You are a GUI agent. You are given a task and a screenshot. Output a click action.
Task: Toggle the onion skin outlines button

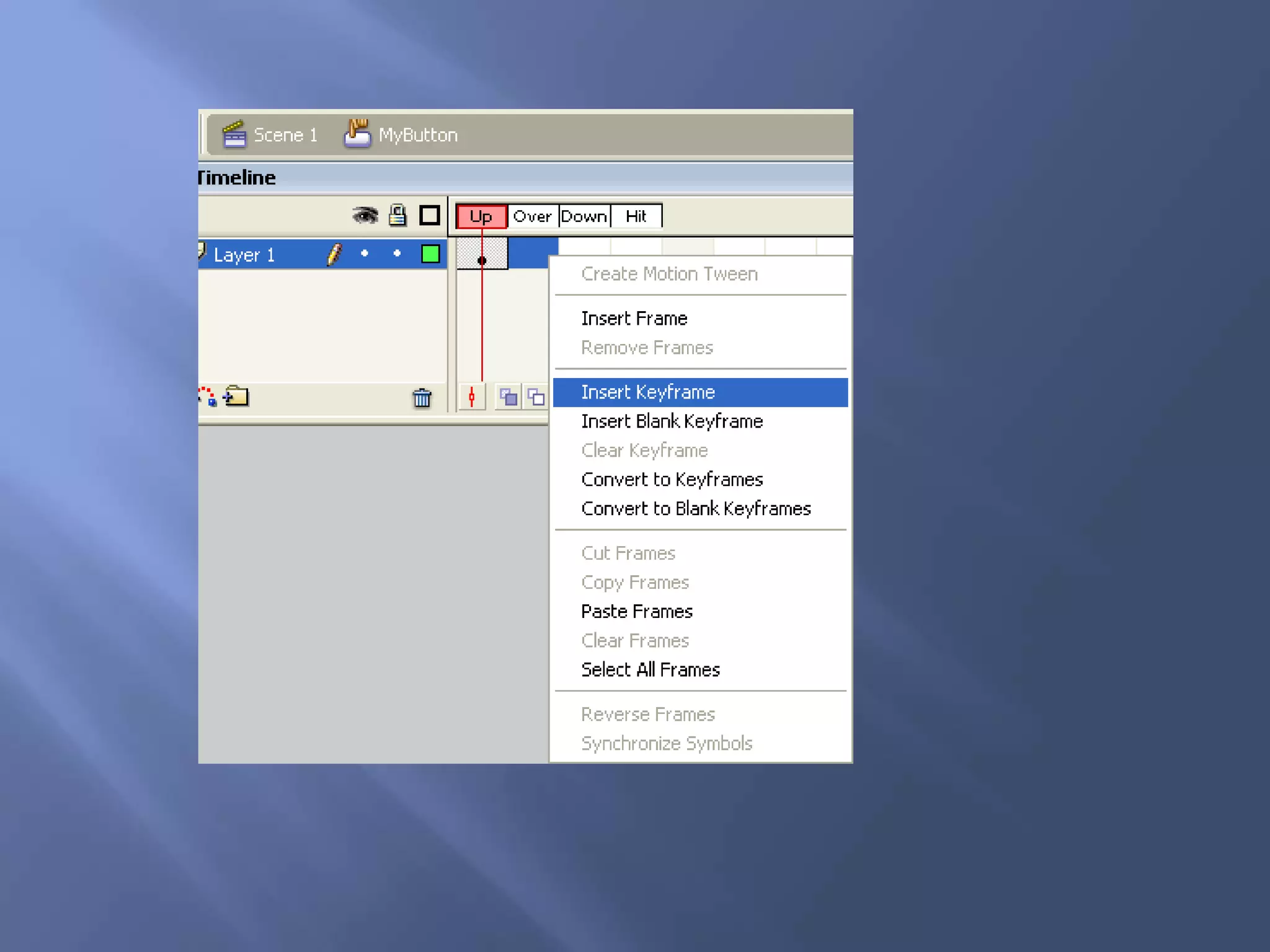536,397
